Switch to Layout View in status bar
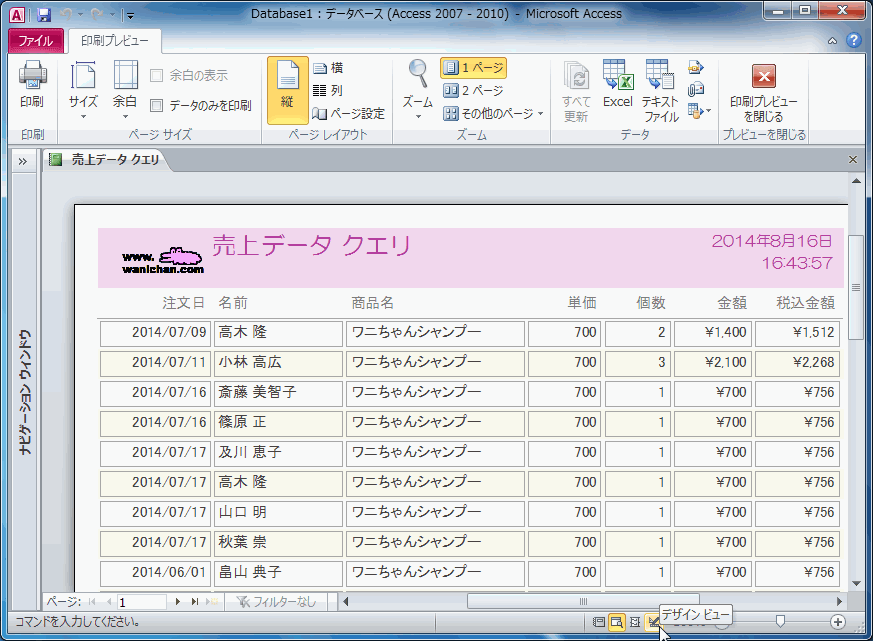The height and width of the screenshot is (641, 873). pos(635,622)
